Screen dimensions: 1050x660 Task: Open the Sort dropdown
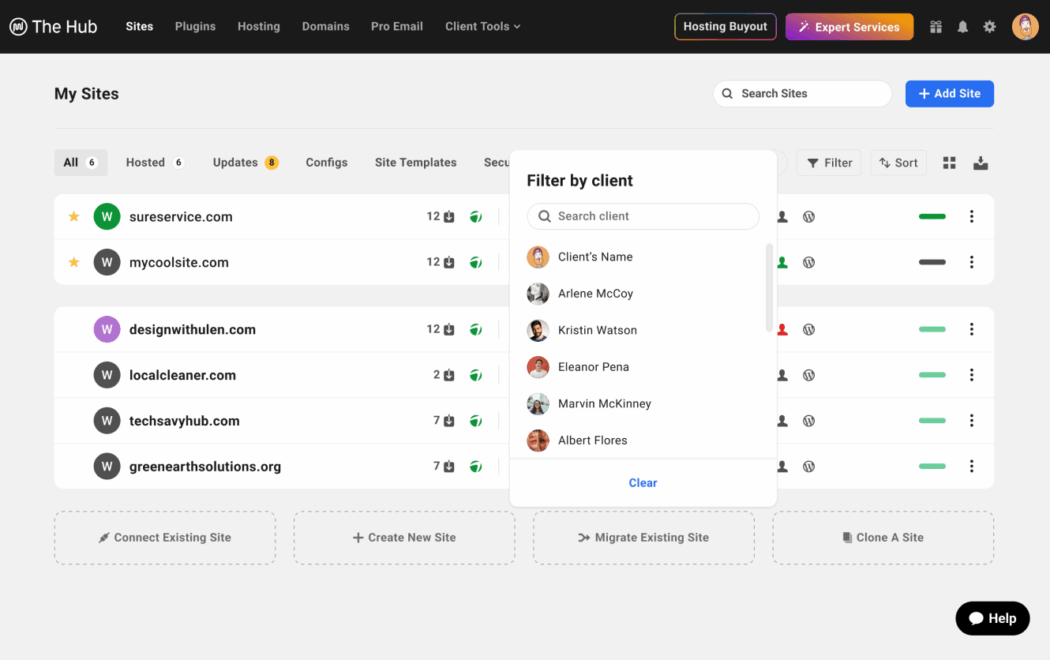(897, 162)
